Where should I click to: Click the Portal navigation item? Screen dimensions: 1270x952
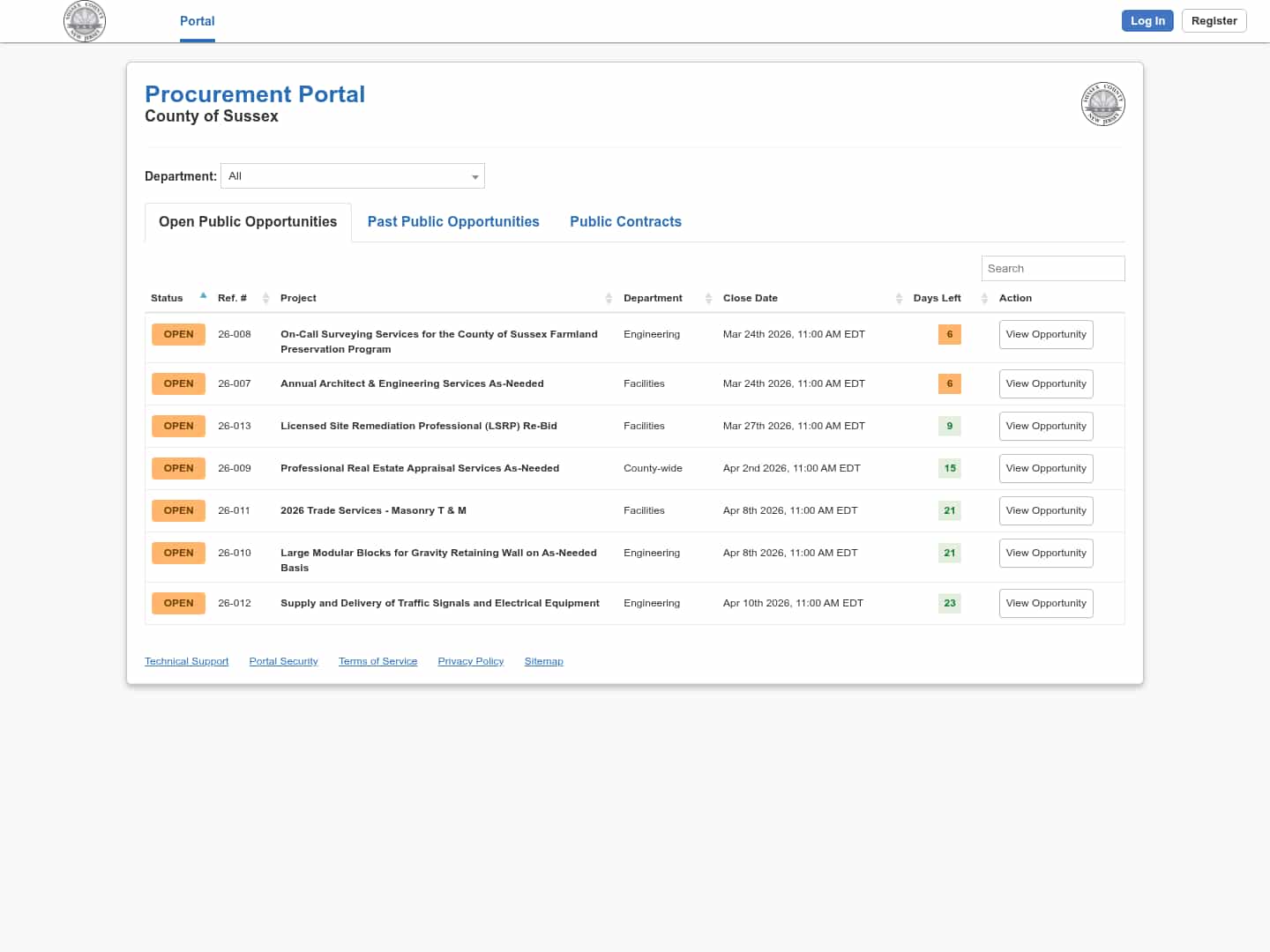(x=197, y=21)
